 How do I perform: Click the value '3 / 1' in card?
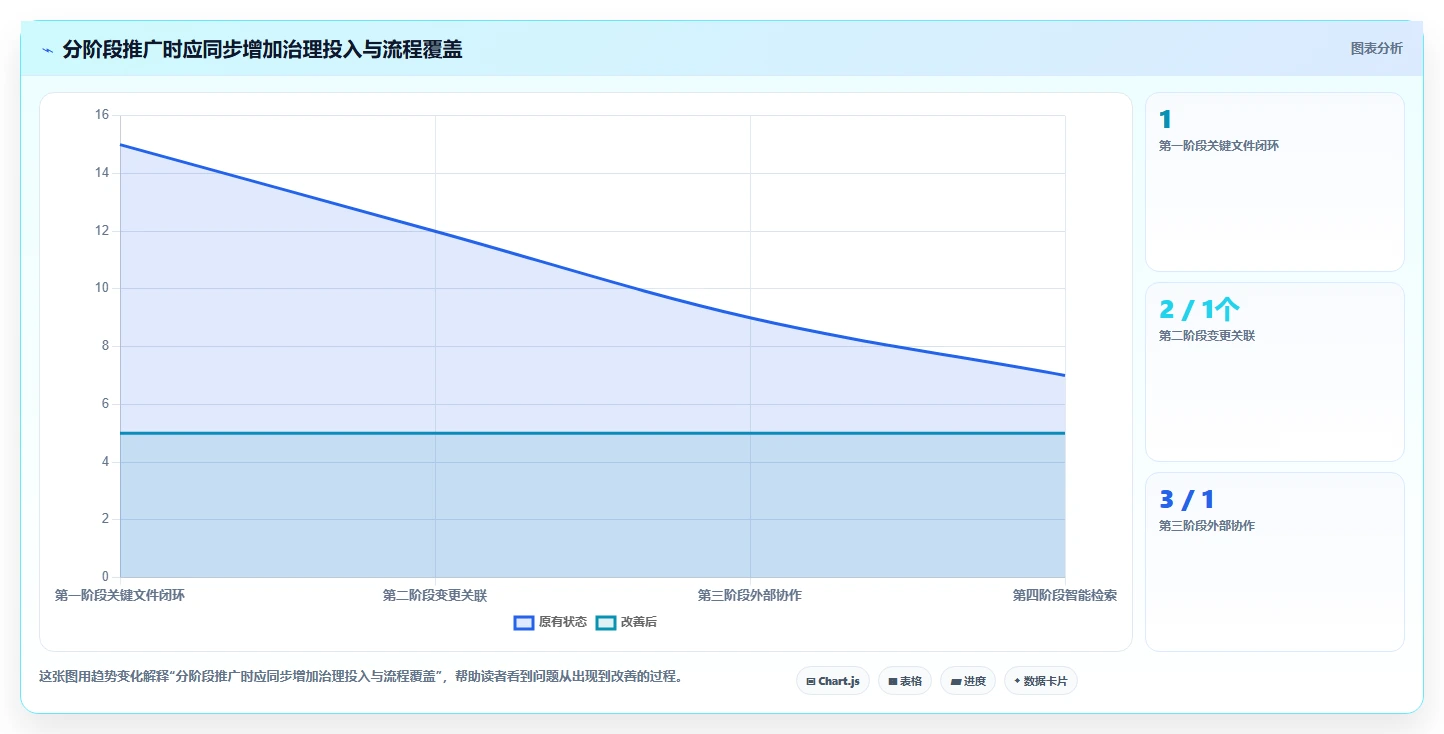click(1186, 500)
